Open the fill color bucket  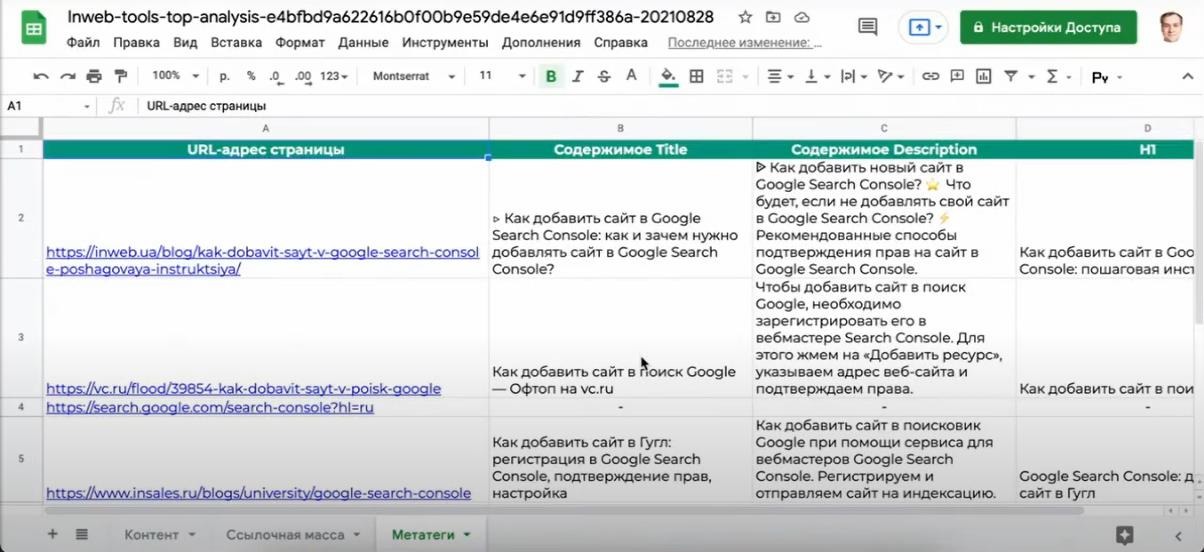pyautogui.click(x=669, y=76)
